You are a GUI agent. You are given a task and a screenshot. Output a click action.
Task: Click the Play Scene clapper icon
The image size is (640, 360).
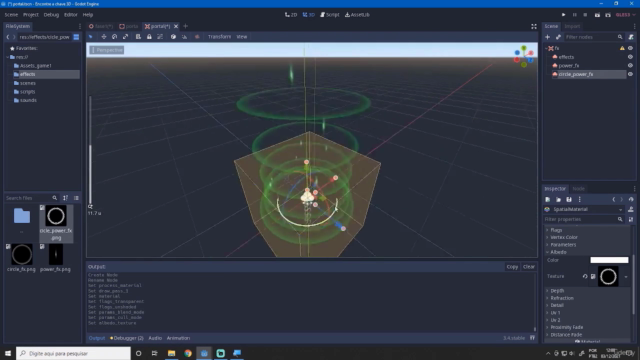(597, 15)
